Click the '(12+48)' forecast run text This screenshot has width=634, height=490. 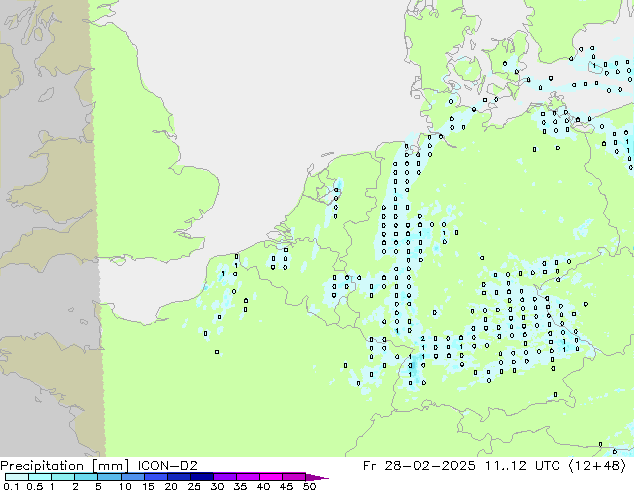[598, 466]
